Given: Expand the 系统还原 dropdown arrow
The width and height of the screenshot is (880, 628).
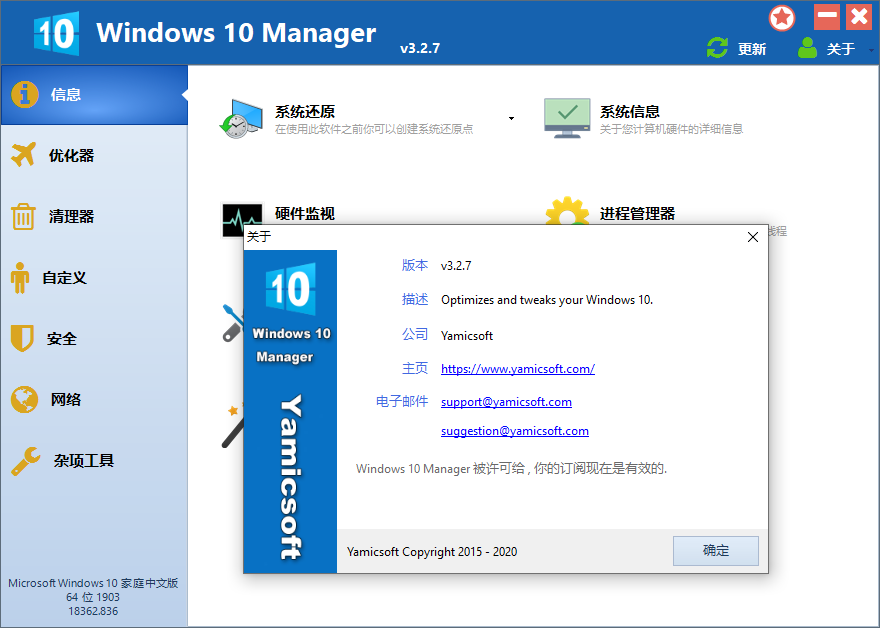Looking at the screenshot, I should [x=510, y=117].
